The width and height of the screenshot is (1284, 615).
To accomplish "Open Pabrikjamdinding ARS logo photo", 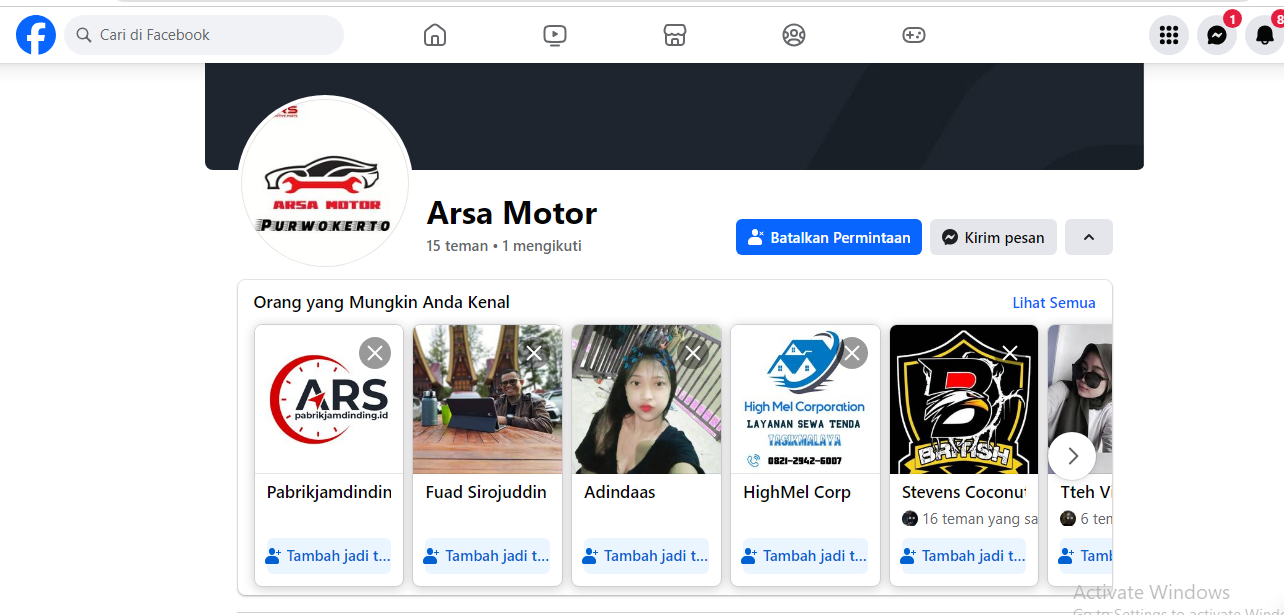I will [329, 399].
